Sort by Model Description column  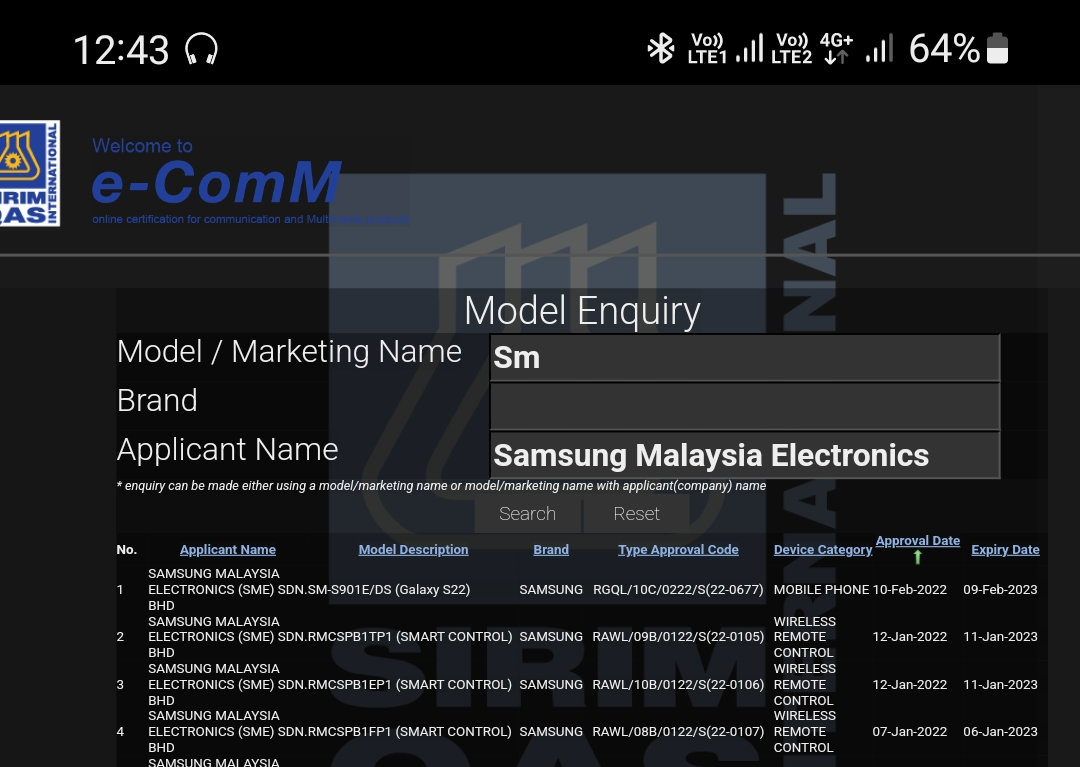pyautogui.click(x=413, y=549)
